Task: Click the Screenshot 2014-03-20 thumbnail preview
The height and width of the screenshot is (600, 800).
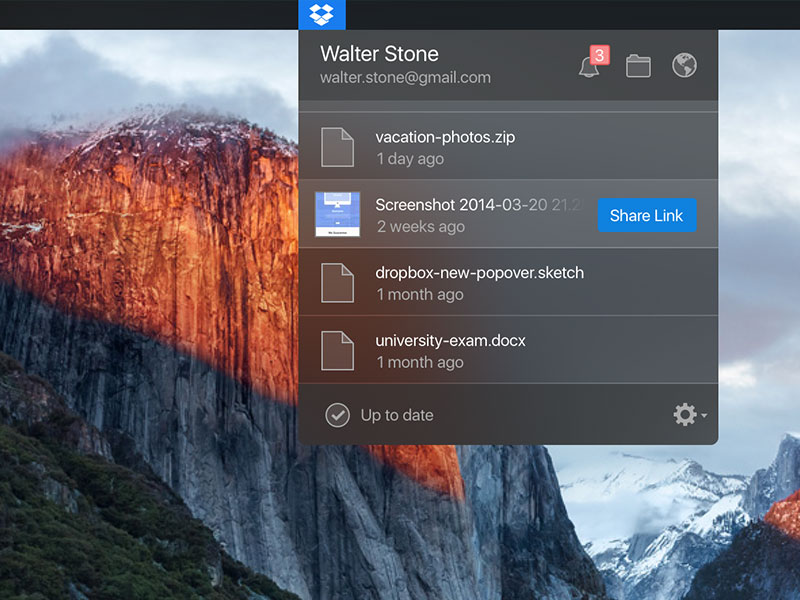Action: pyautogui.click(x=340, y=215)
